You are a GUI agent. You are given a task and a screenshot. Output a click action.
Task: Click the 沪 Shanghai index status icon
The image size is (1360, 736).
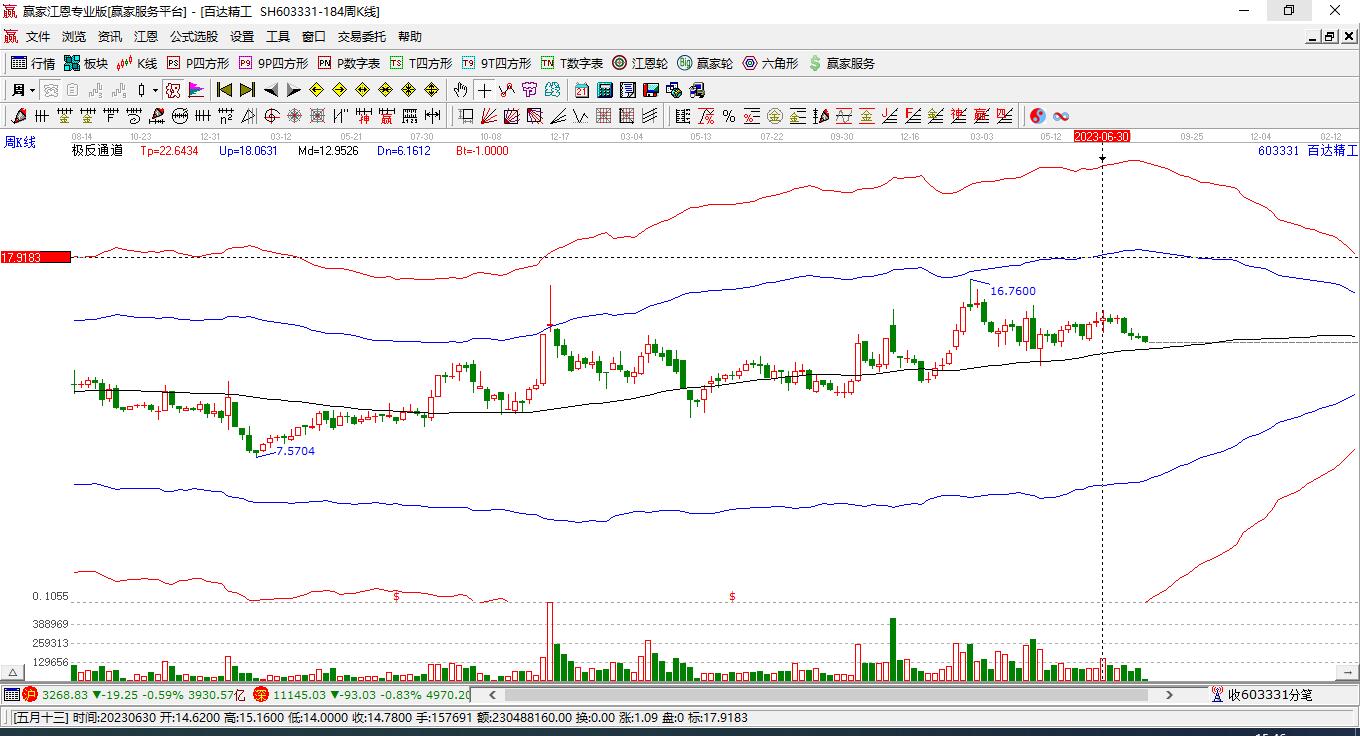point(30,694)
